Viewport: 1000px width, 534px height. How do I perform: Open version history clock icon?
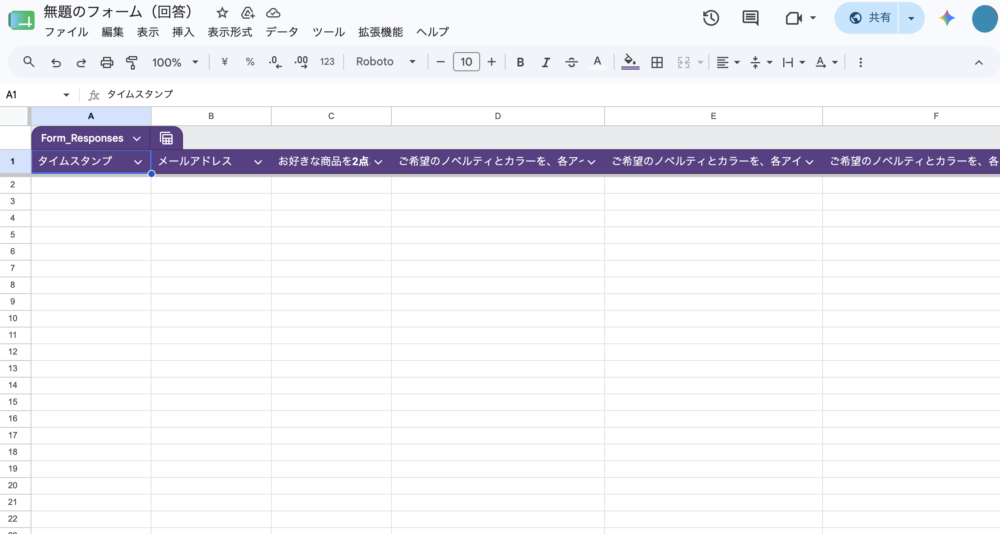tap(711, 18)
